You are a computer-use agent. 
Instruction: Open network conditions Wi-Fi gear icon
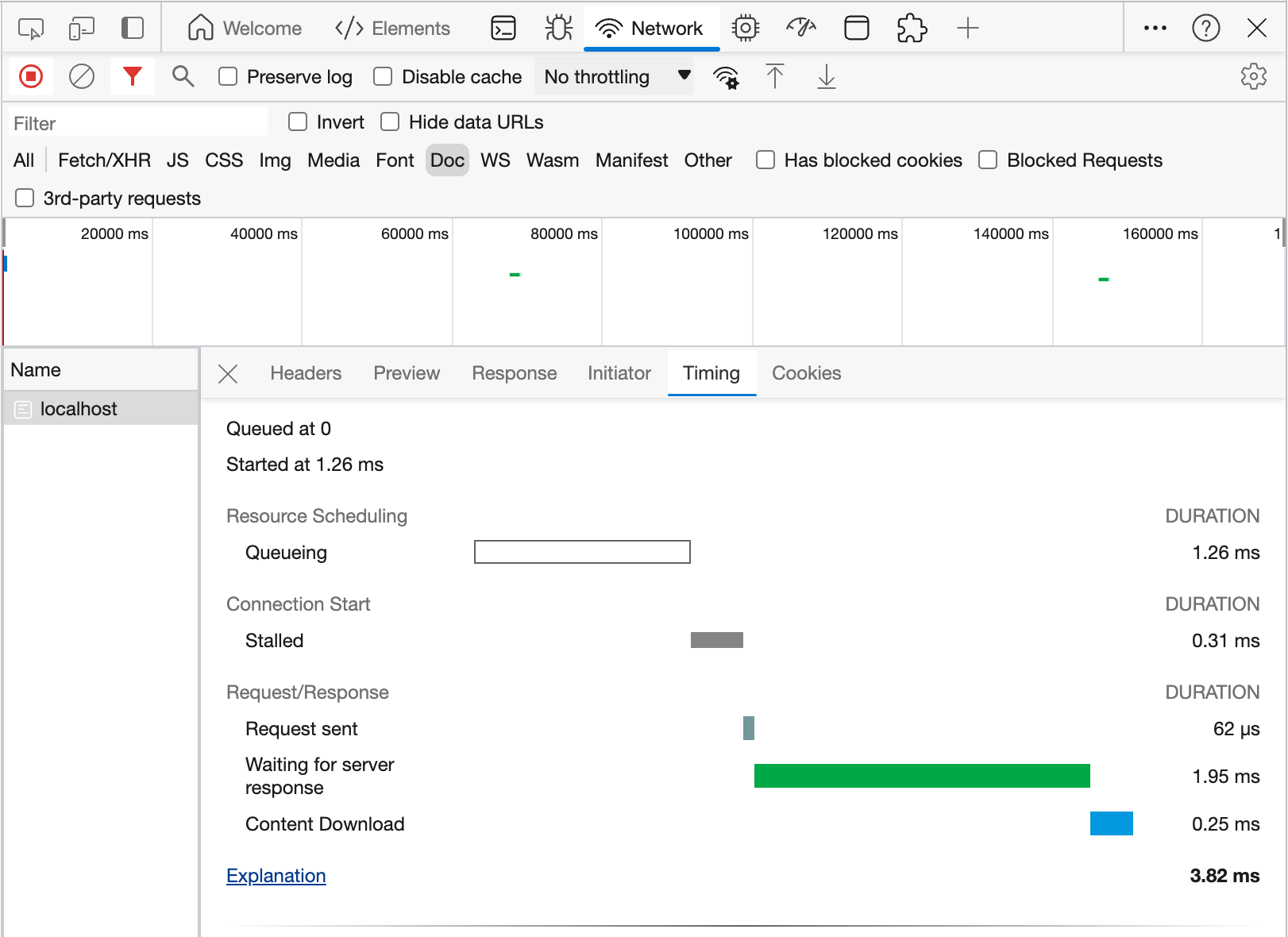[726, 77]
